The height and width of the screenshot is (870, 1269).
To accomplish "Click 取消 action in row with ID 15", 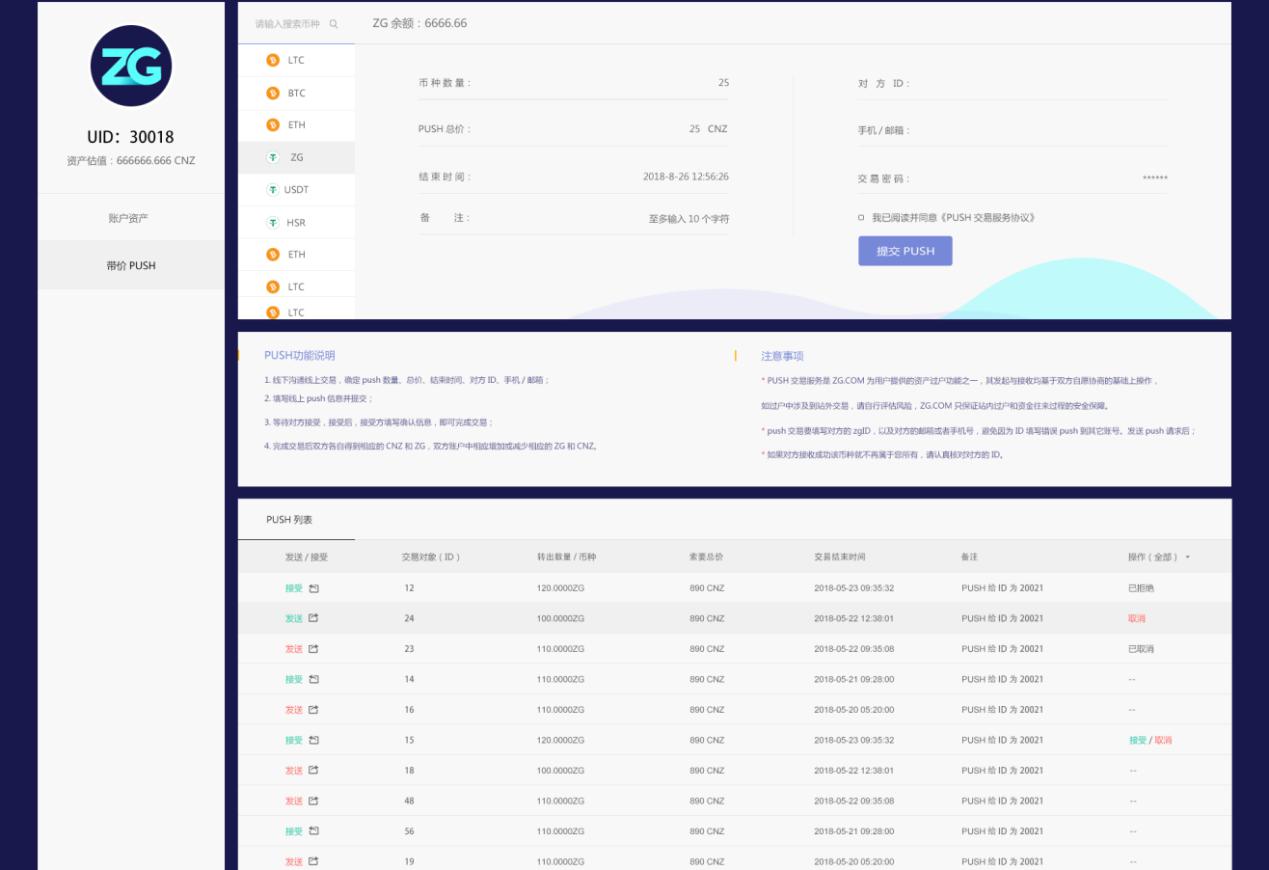I will click(x=1163, y=740).
